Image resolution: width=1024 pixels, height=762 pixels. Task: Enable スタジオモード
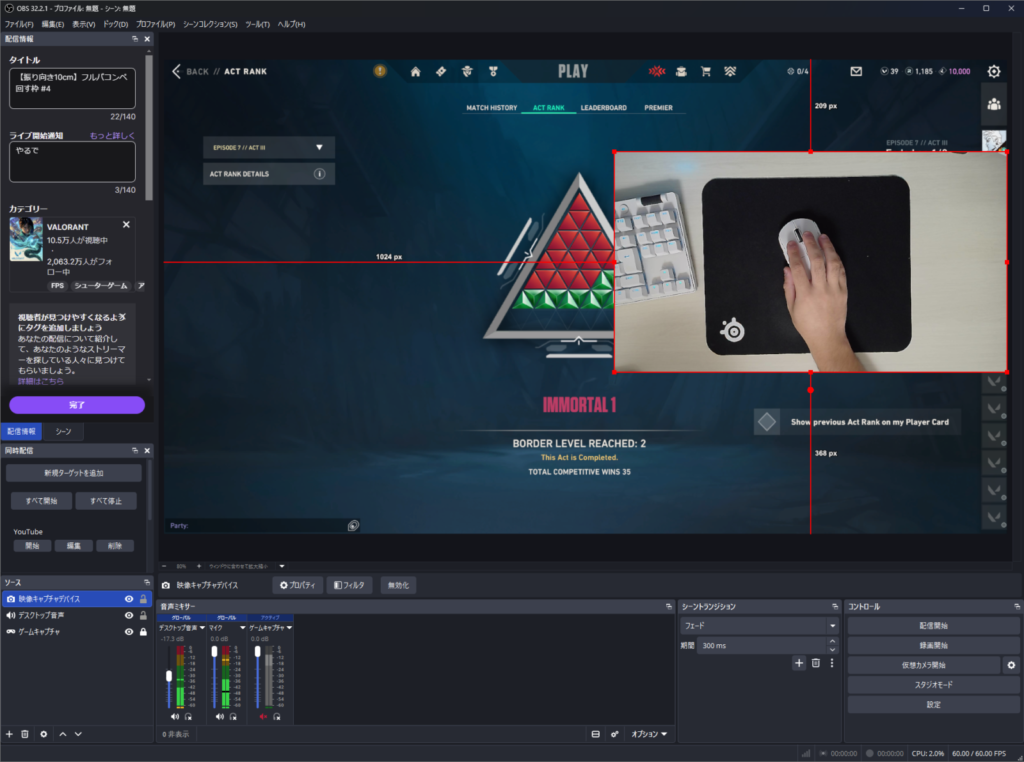pos(933,685)
